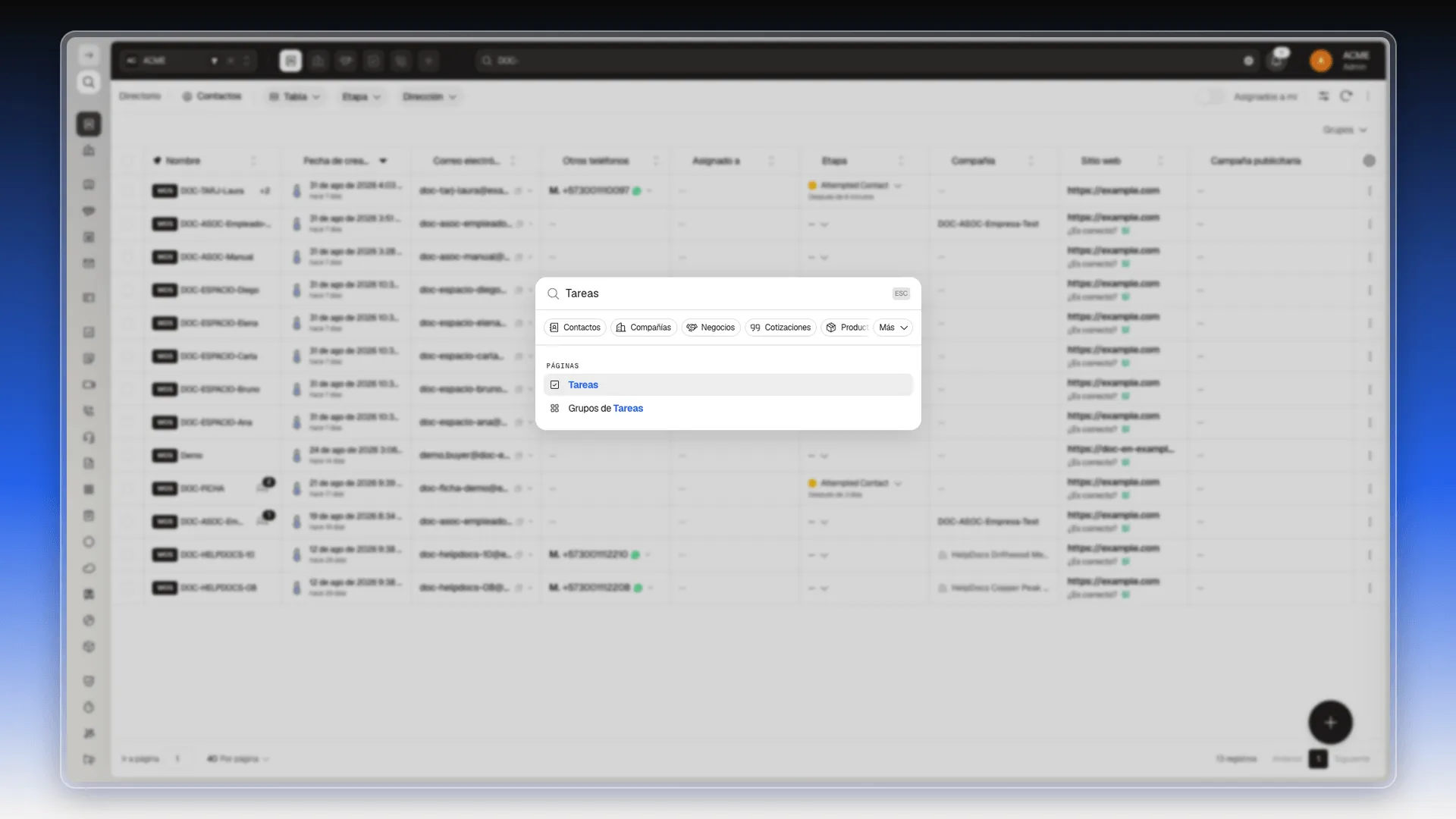1456x819 pixels.
Task: Toggle the Asignados a mí switch
Action: tap(1210, 96)
